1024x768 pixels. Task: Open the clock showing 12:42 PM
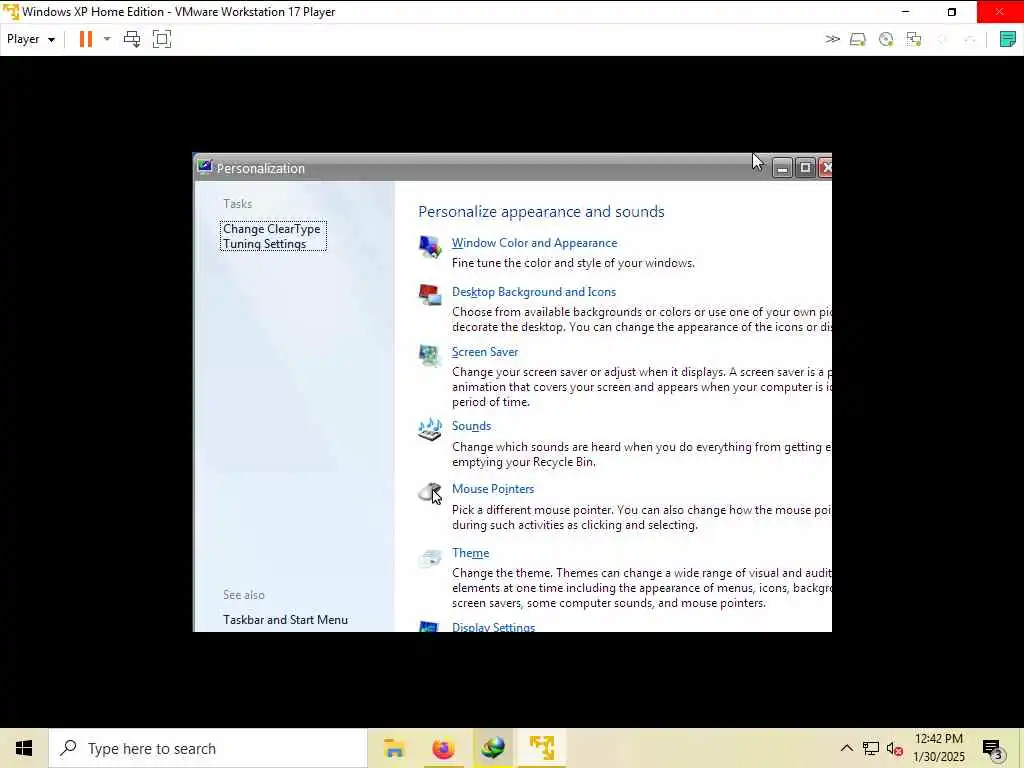click(938, 748)
